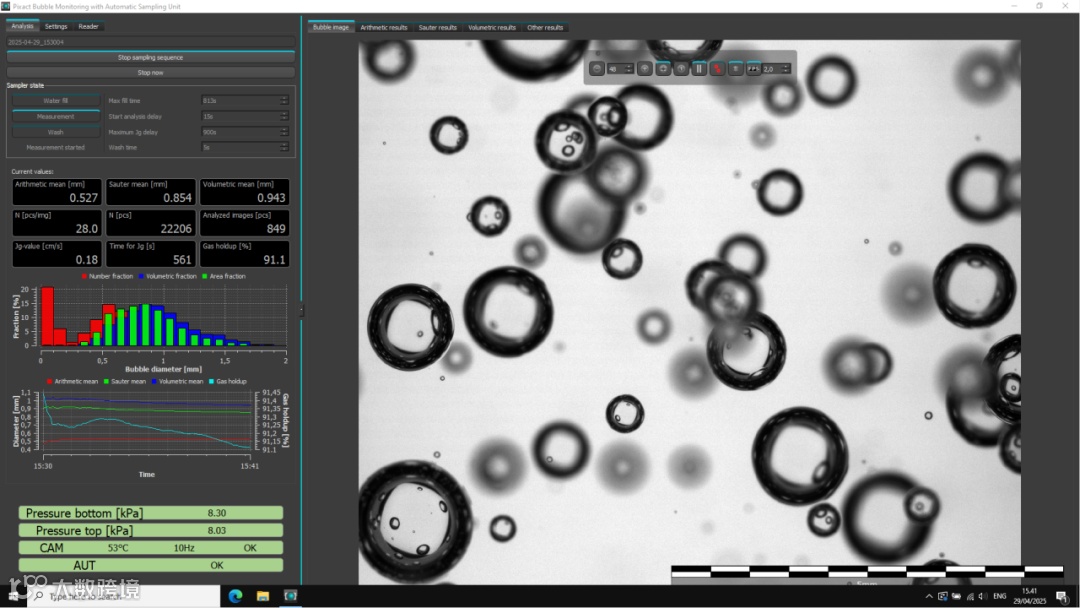Click the Stop sampling sequence button
Viewport: 1080px width, 608px height.
coord(150,57)
